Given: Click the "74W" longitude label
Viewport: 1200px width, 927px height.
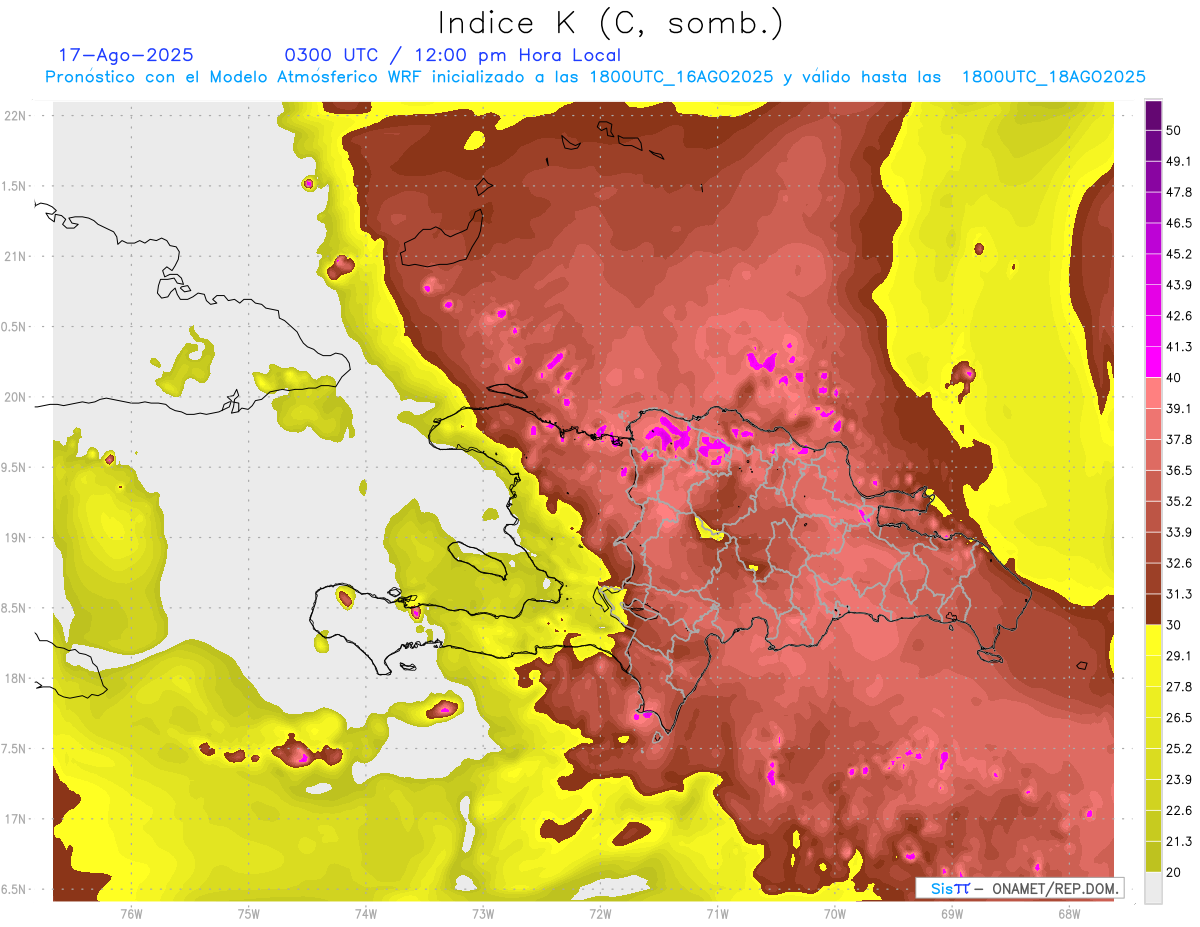Looking at the screenshot, I should pos(366,912).
